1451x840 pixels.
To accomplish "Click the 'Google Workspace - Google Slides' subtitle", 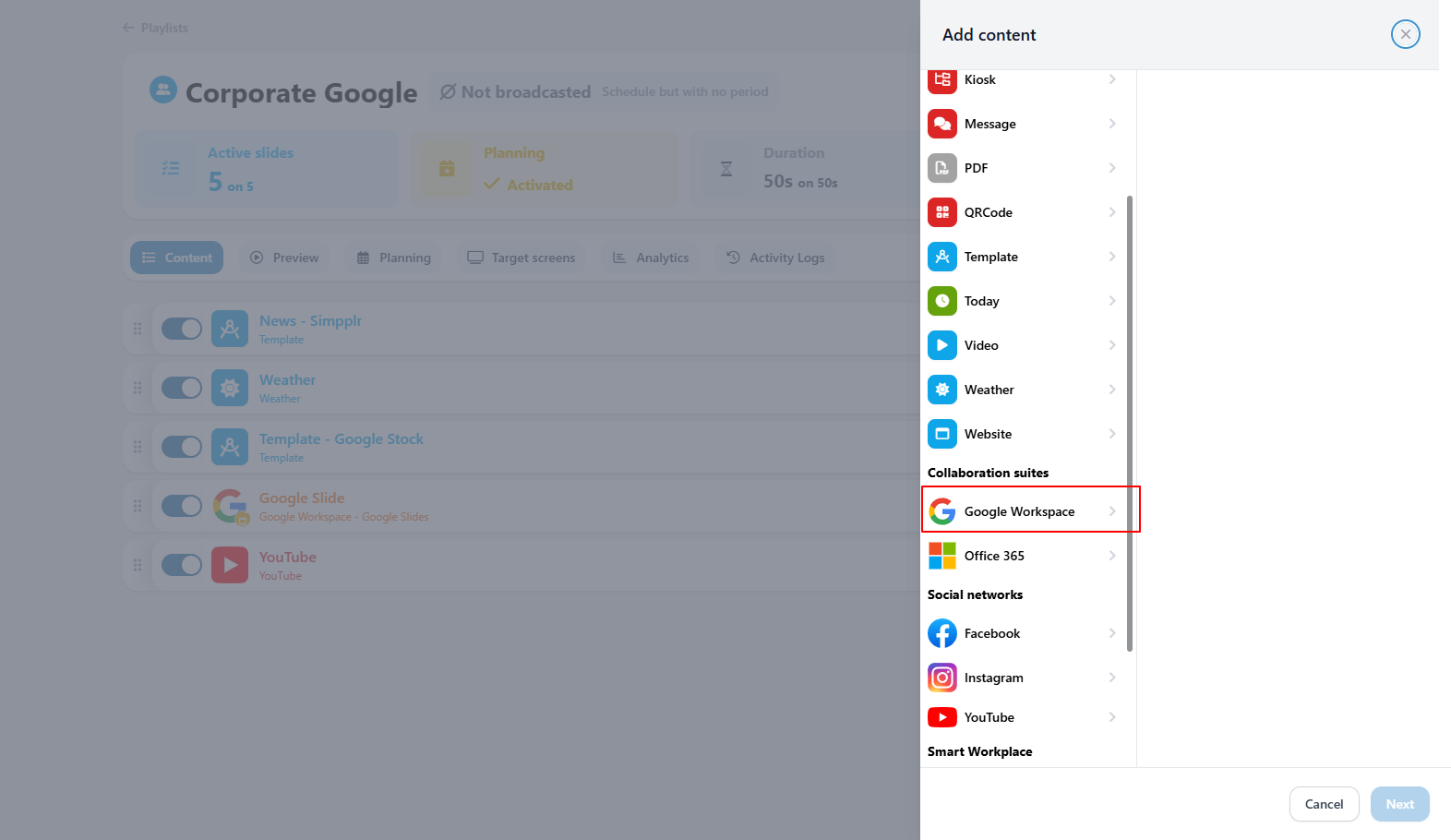I will pos(344,517).
